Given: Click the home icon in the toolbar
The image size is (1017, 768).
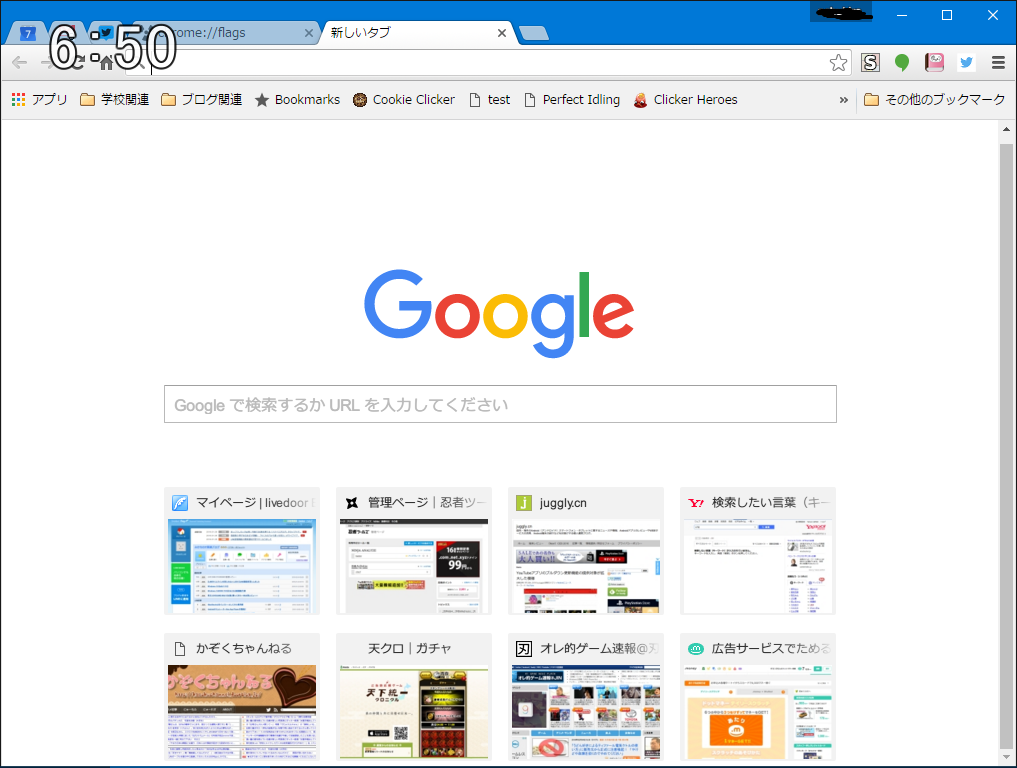Looking at the screenshot, I should point(106,62).
